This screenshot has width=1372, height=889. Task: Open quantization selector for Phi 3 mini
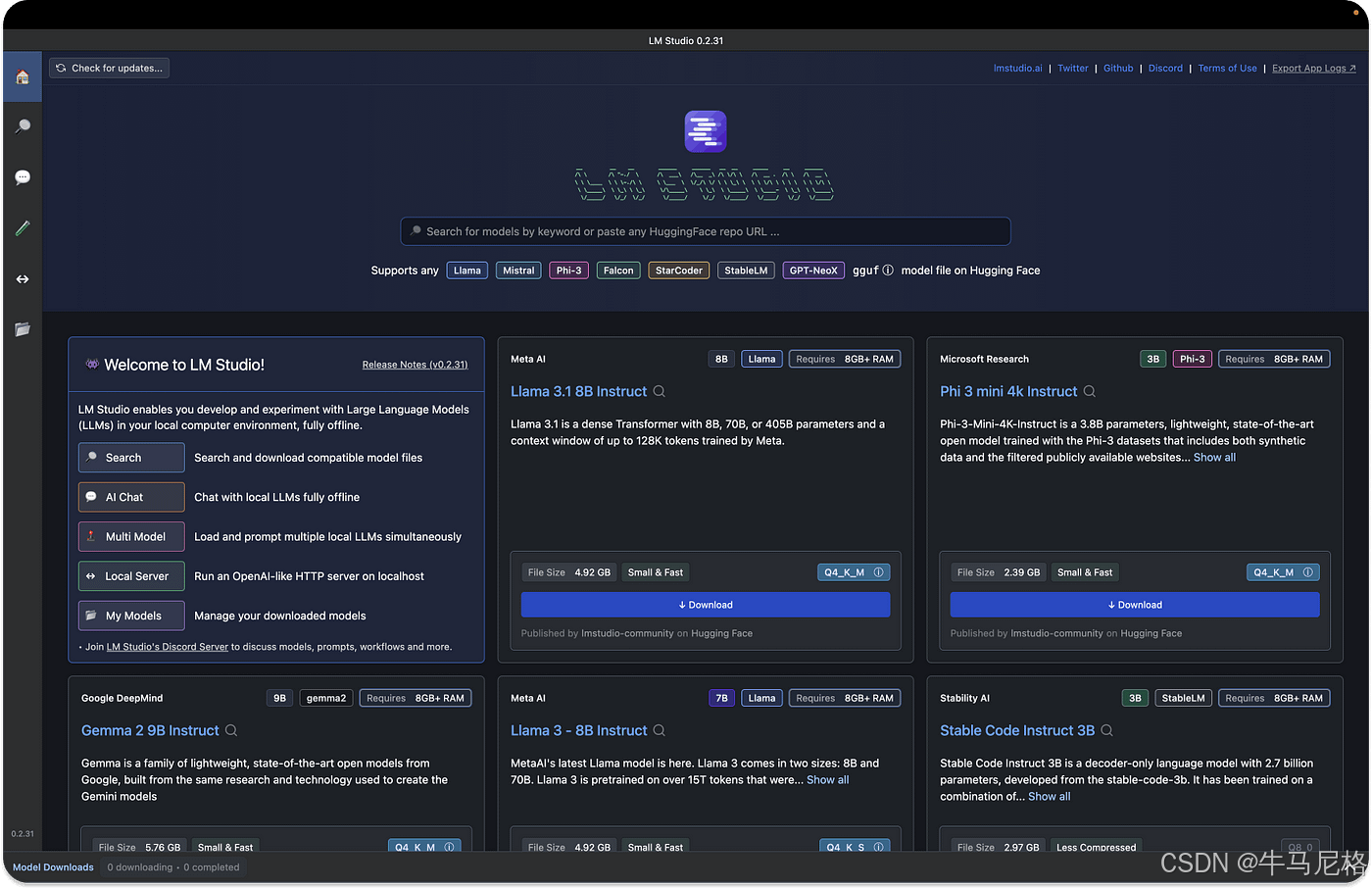[1283, 572]
